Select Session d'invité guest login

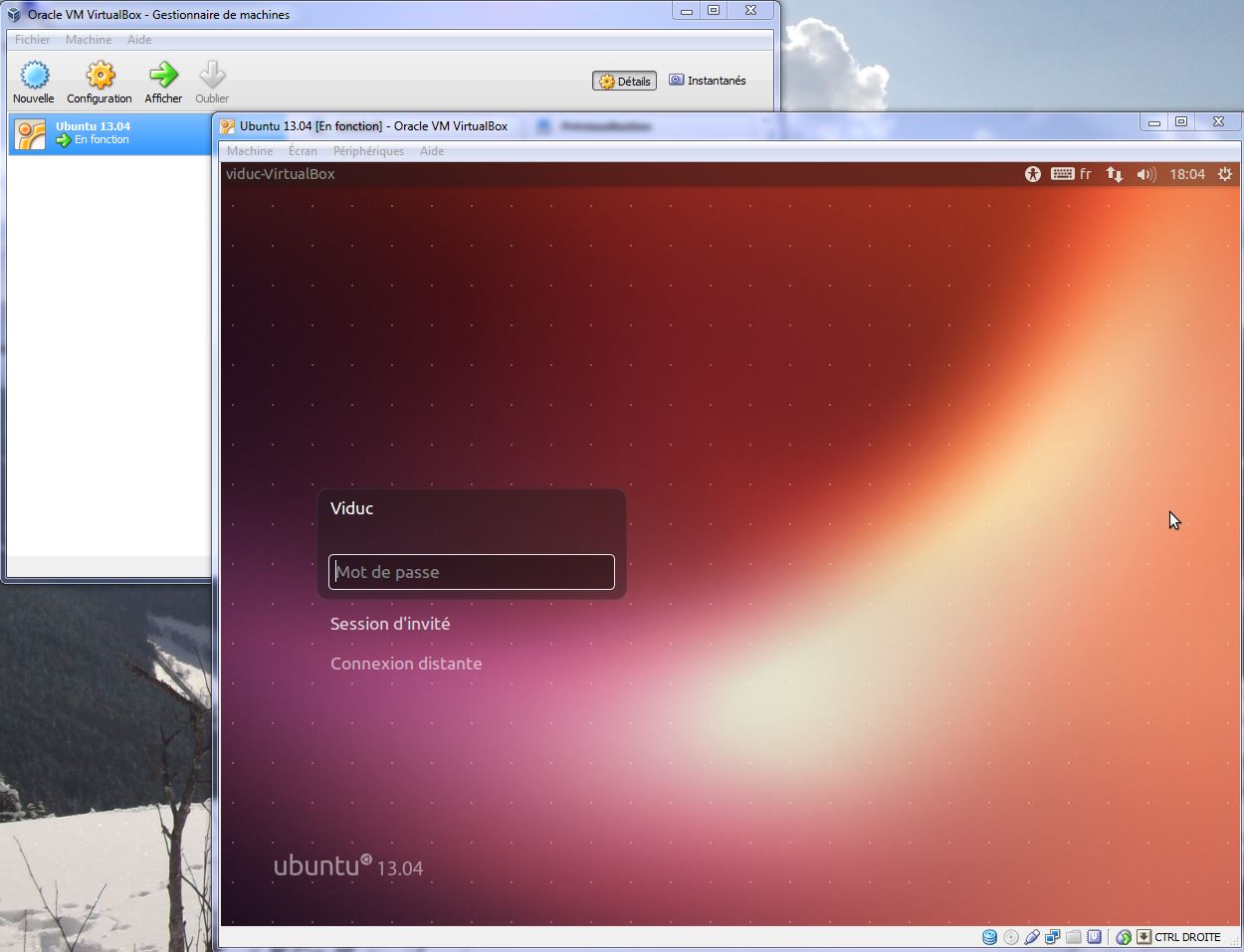(390, 624)
